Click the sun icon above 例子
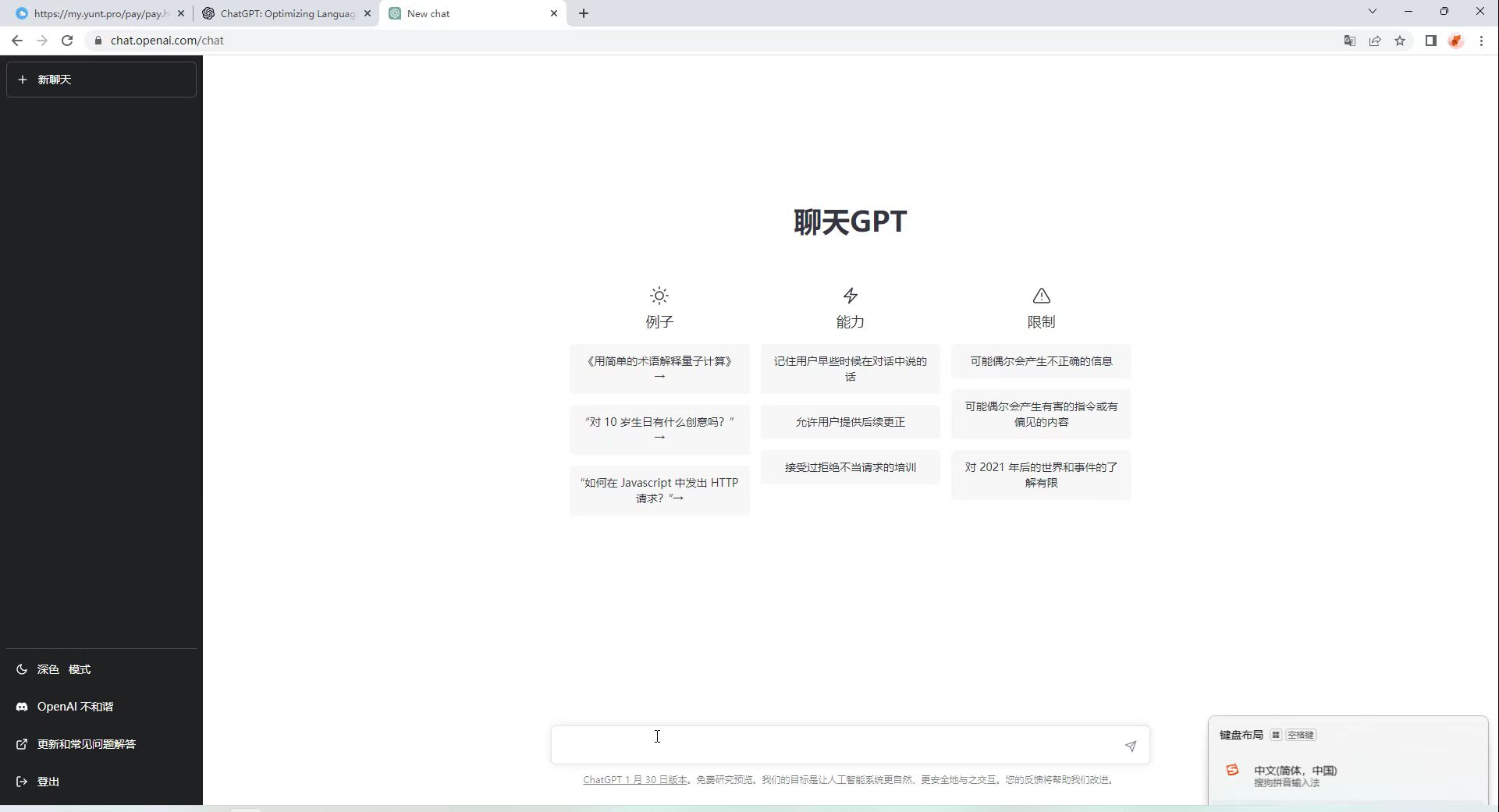This screenshot has width=1499, height=812. [659, 296]
